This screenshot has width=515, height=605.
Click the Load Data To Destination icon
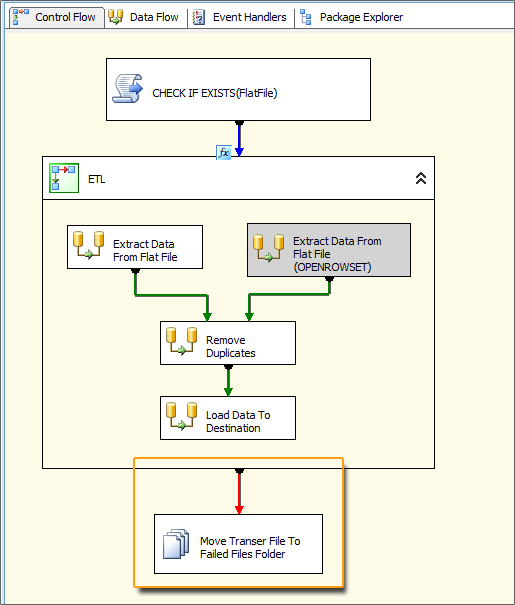(181, 416)
